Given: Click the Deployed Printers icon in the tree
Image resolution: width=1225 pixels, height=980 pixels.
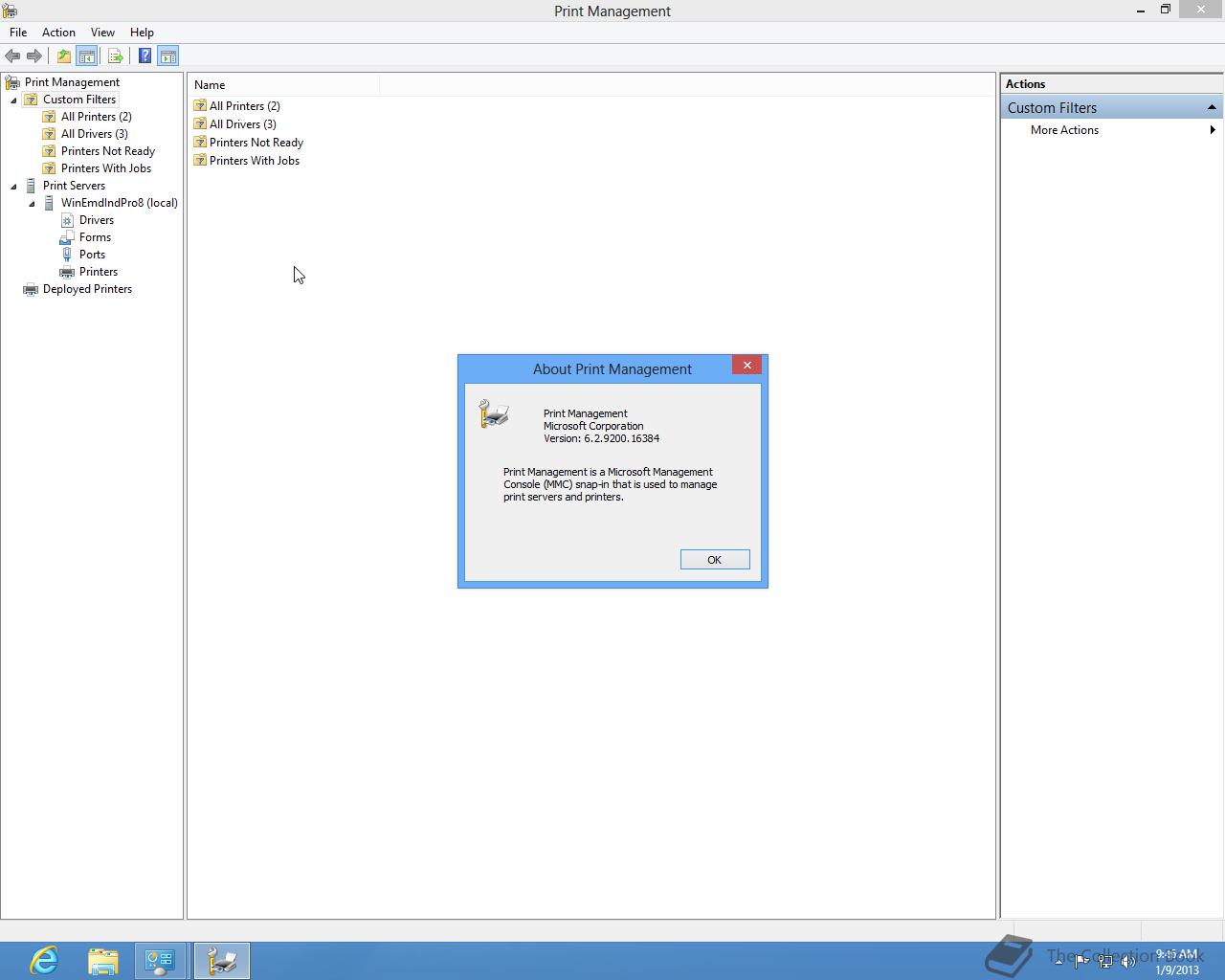Looking at the screenshot, I should coord(31,289).
